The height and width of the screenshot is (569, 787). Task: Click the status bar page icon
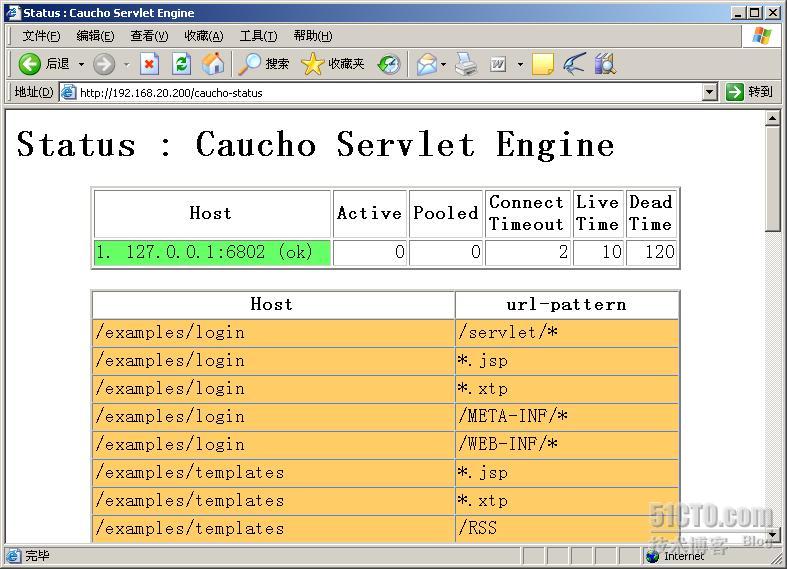[13, 555]
